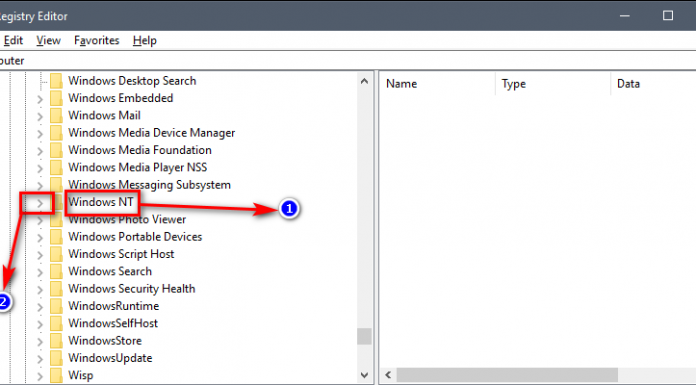The width and height of the screenshot is (696, 385).
Task: Click the Windows Media Player NSS folder icon
Action: pos(56,168)
